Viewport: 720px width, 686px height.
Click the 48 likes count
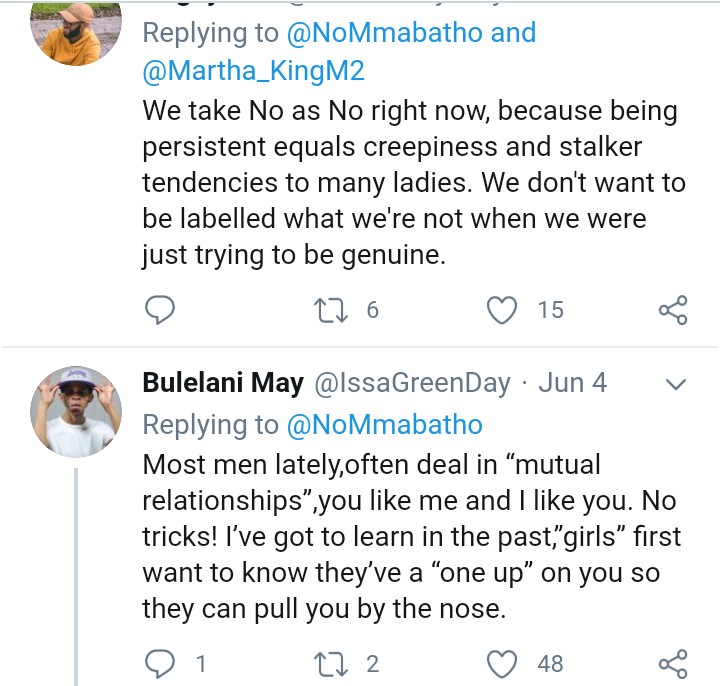[550, 662]
